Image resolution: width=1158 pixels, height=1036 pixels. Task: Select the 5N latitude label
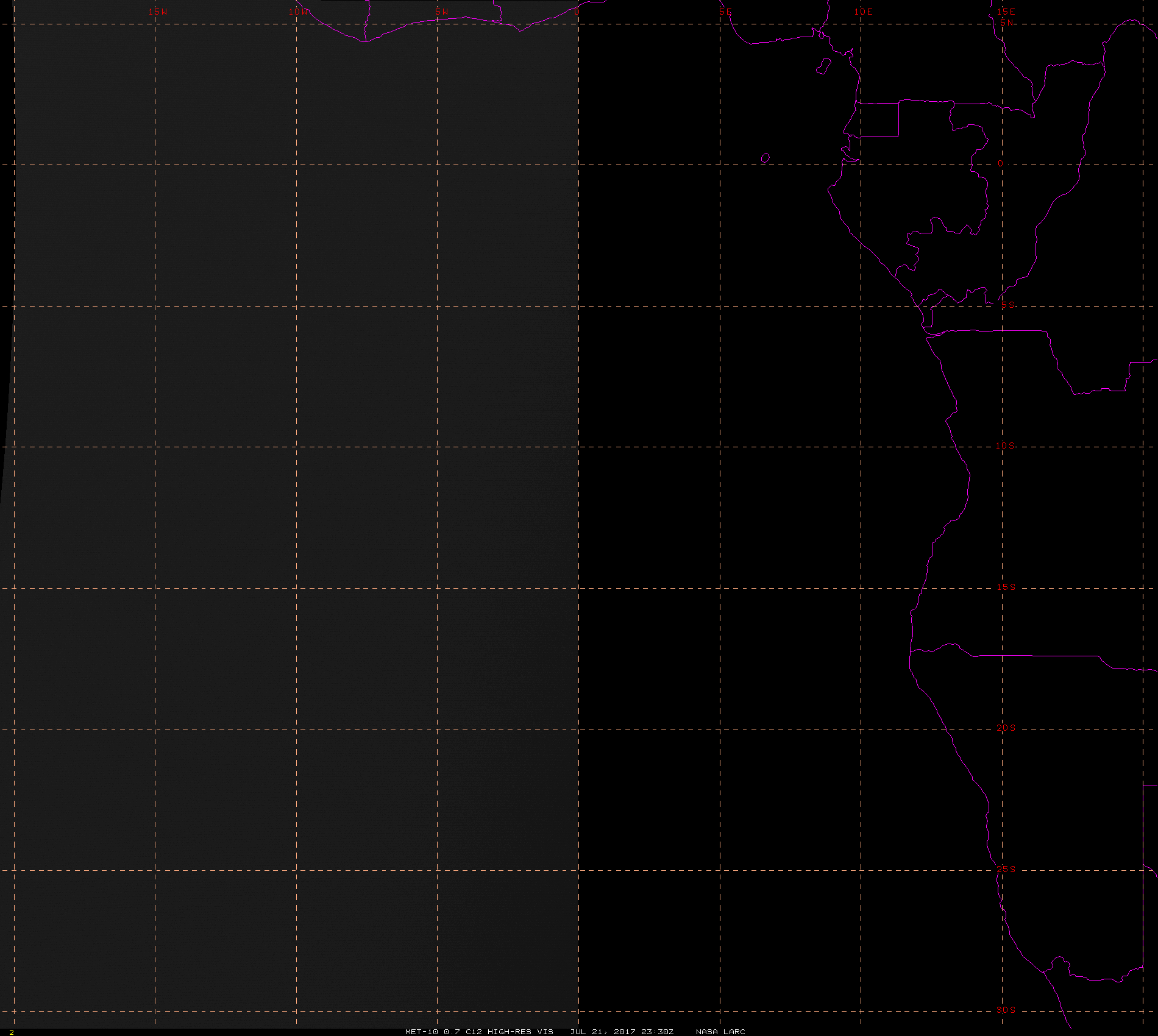click(x=1007, y=23)
